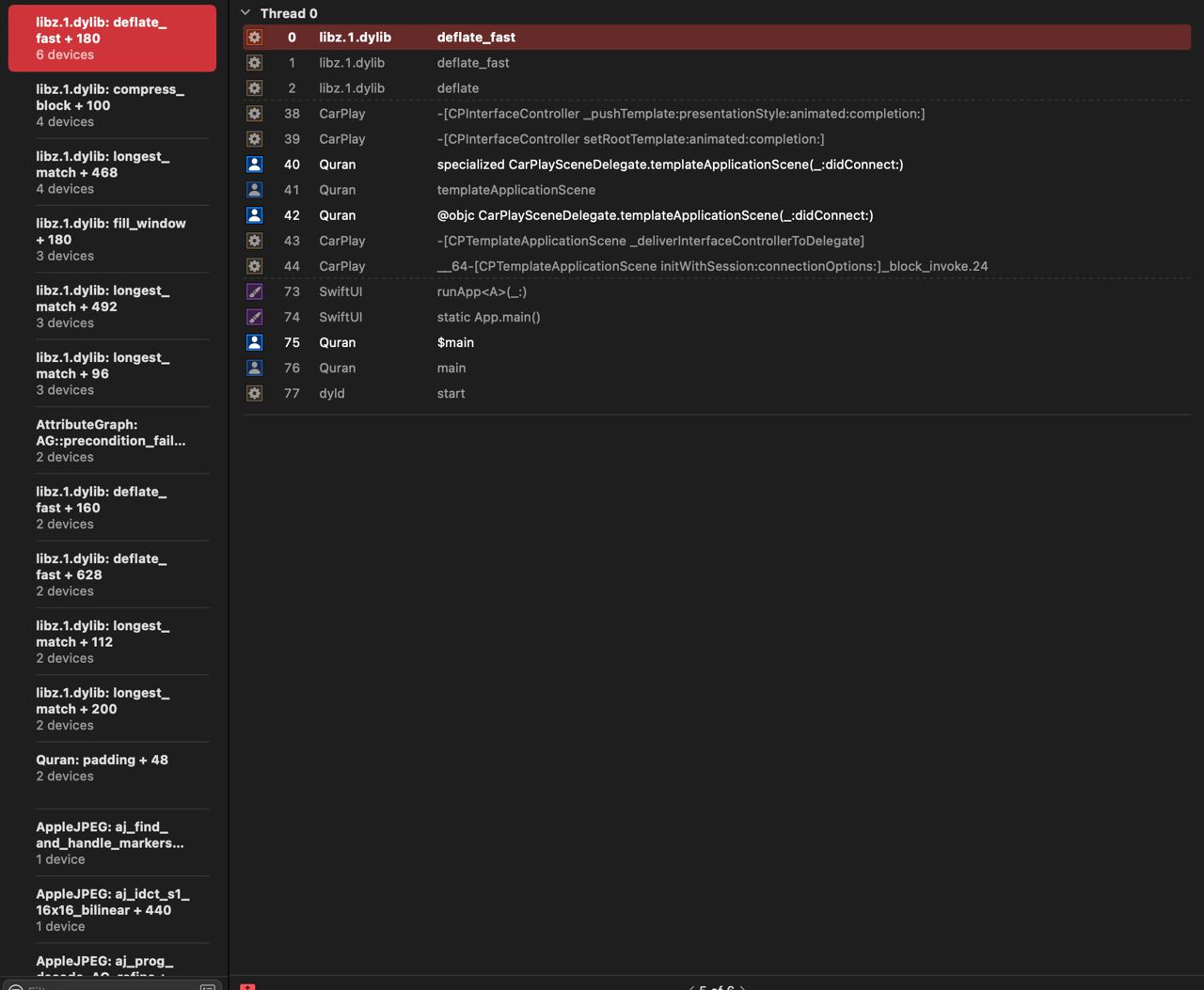This screenshot has width=1204, height=990.
Task: Select crash 'compress_block + 100' in sidebar
Action: [111, 105]
